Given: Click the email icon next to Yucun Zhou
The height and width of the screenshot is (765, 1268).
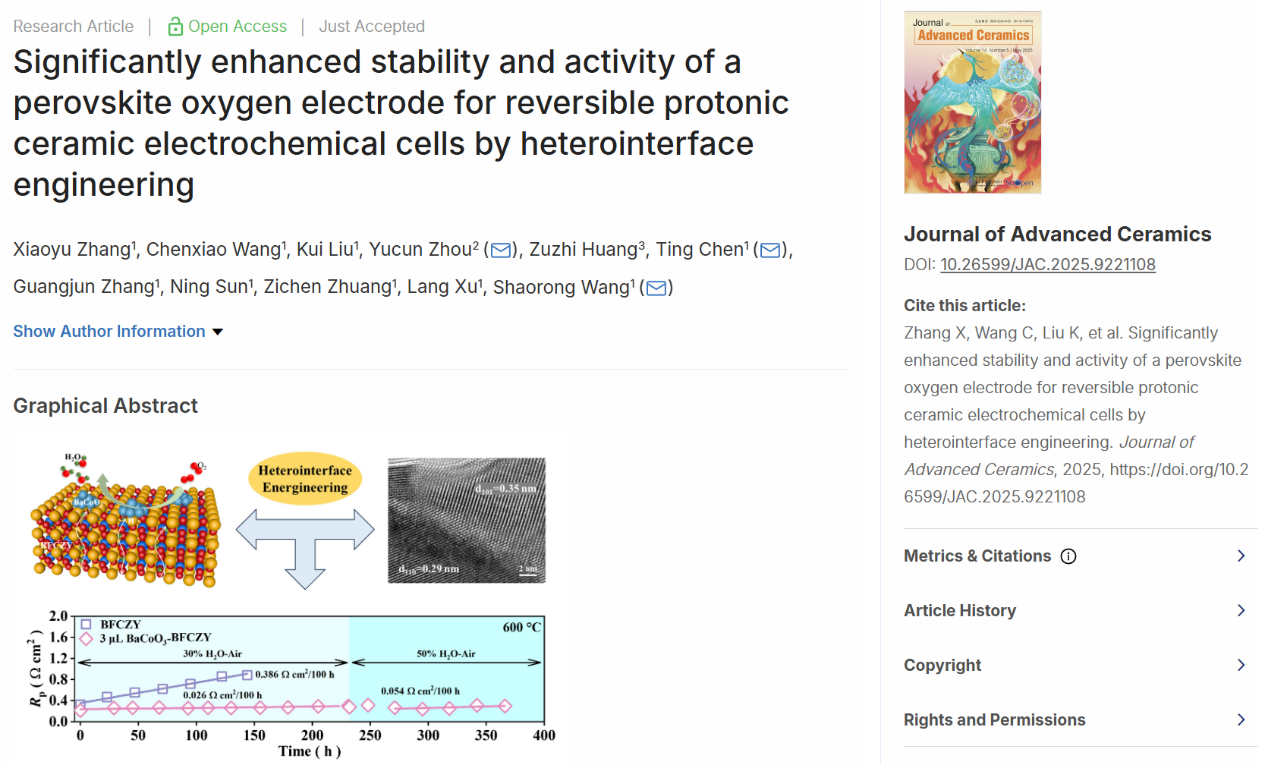Looking at the screenshot, I should (x=501, y=250).
